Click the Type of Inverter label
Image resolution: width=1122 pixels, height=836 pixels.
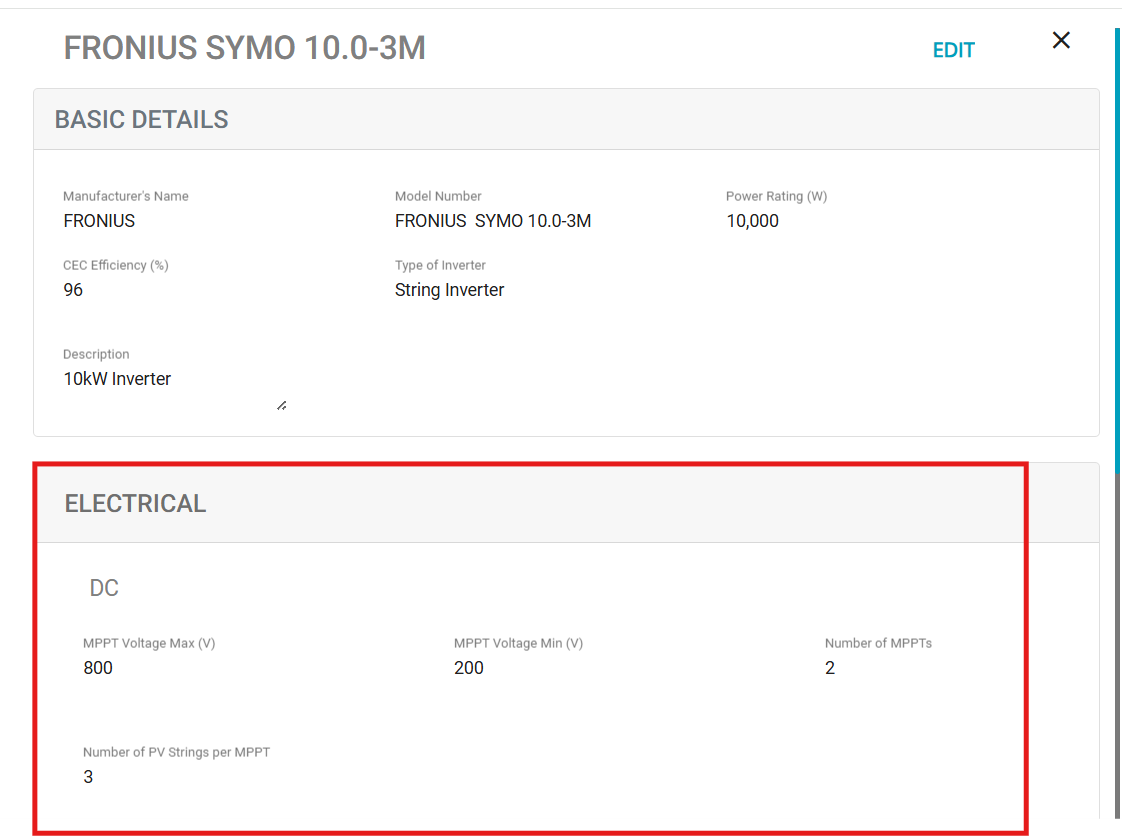pyautogui.click(x=440, y=266)
